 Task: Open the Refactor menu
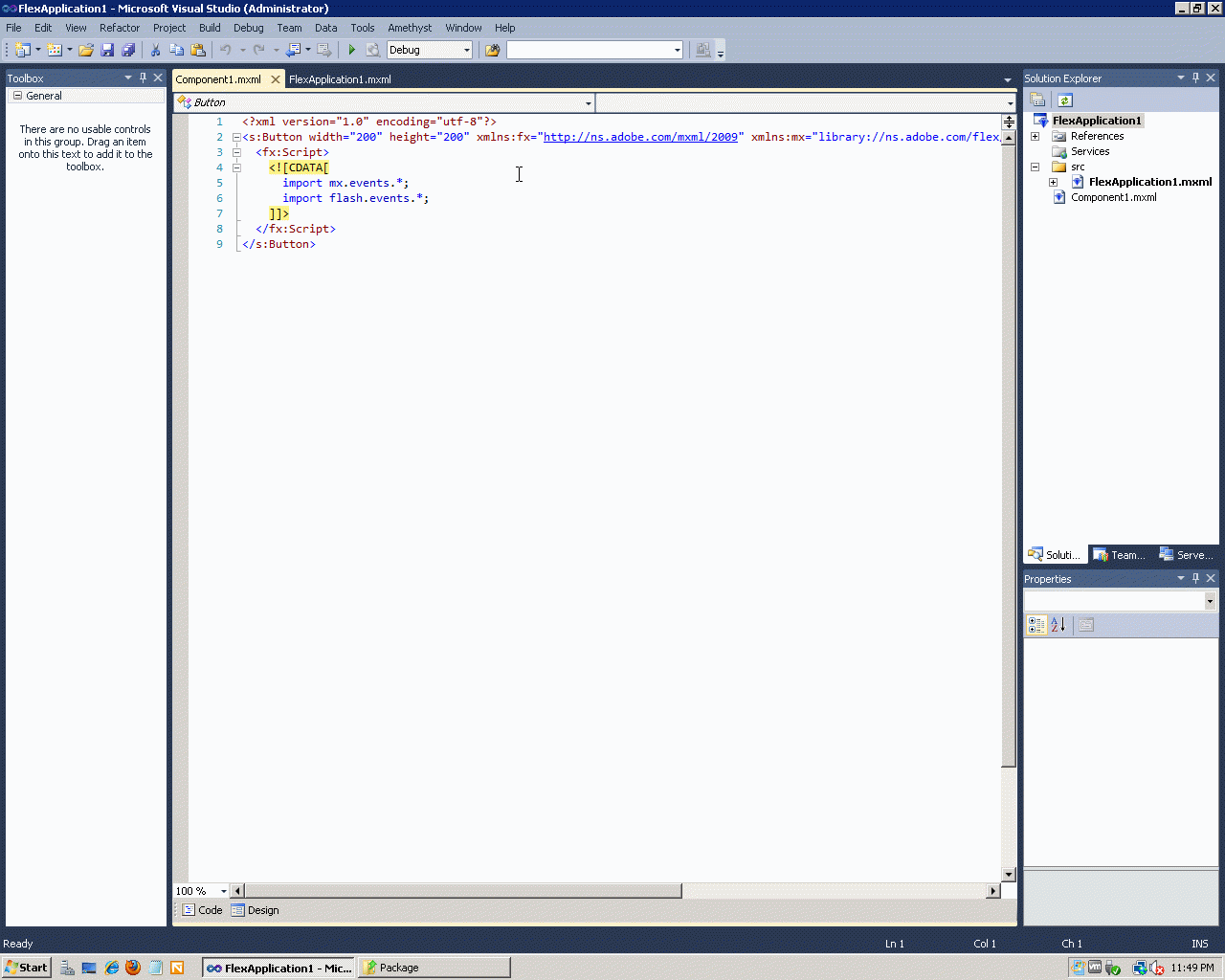tap(120, 28)
